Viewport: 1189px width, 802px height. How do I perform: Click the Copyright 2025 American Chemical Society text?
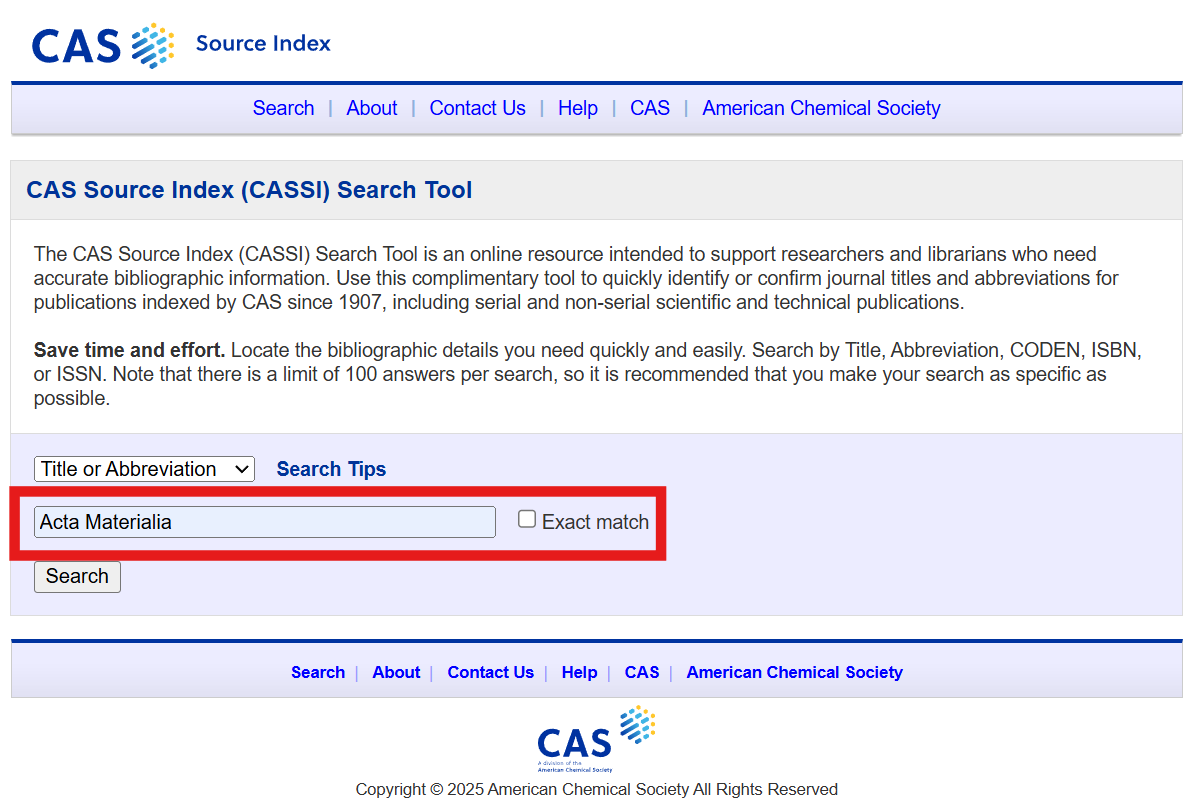(597, 789)
